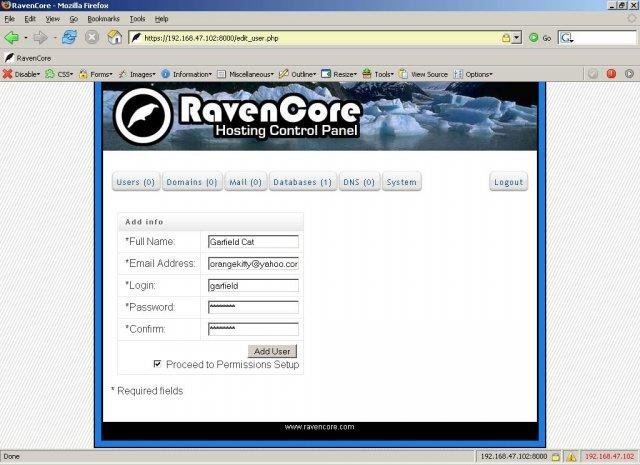Open the Forms toolbar menu
640x465 pixels.
pyautogui.click(x=96, y=74)
